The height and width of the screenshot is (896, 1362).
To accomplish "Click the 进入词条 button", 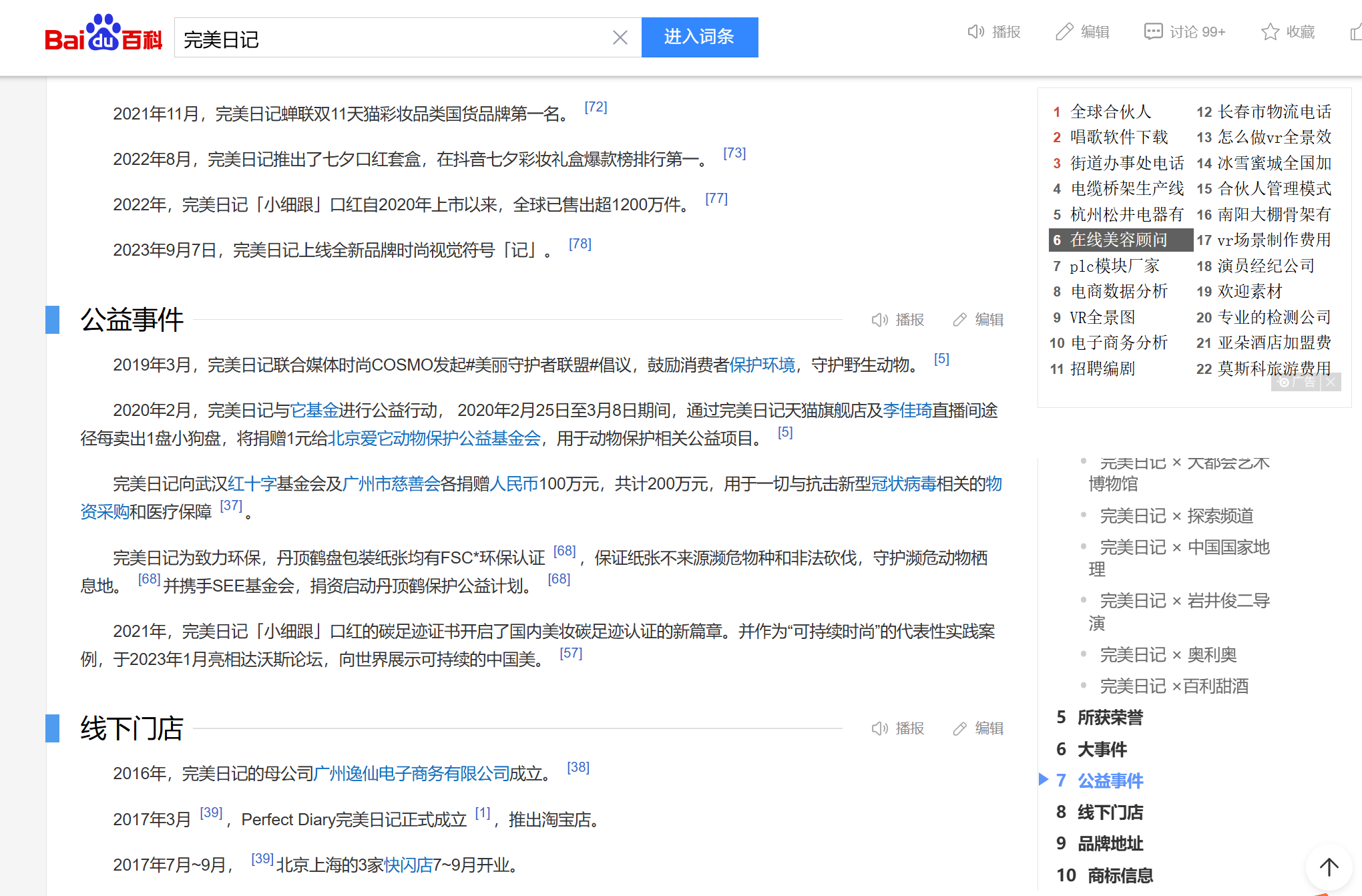I will (699, 37).
